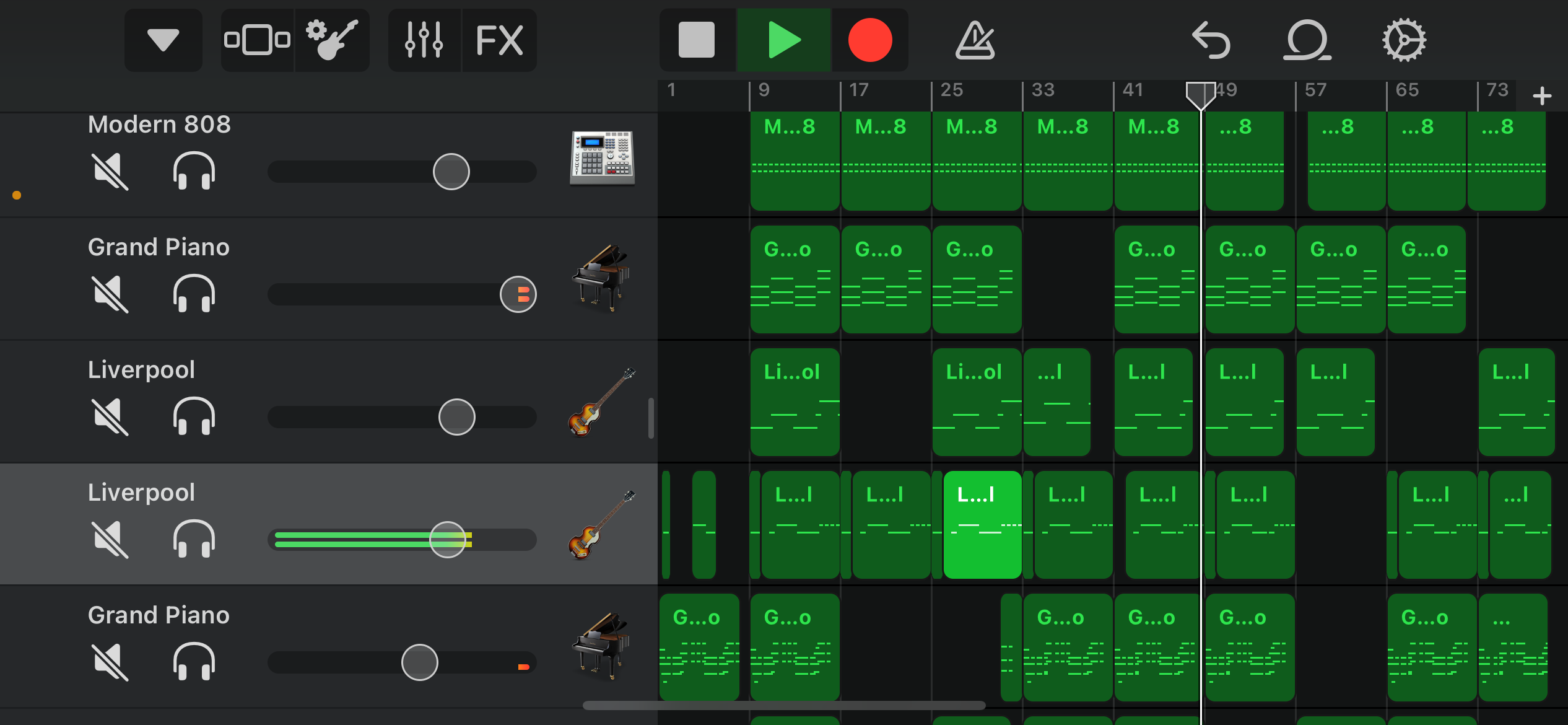This screenshot has width=1568, height=725.
Task: Add song section with plus button
Action: [x=1542, y=96]
